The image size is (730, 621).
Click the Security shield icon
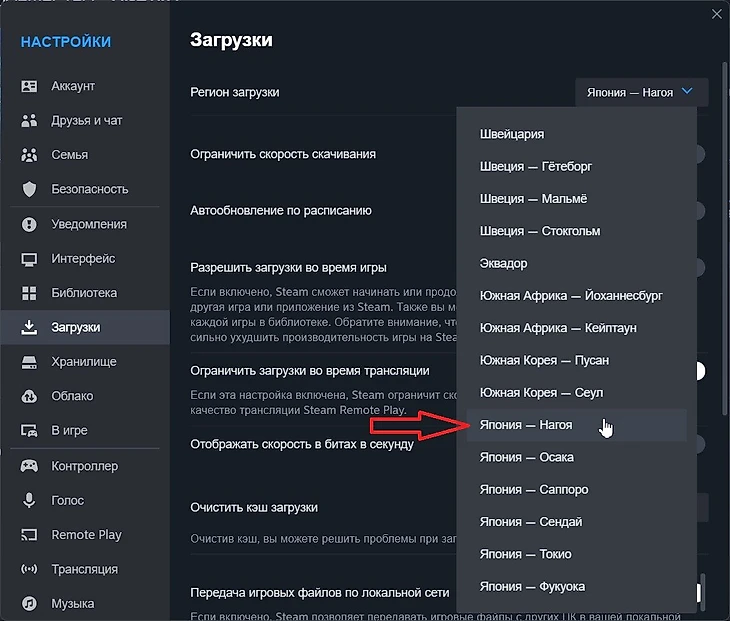[x=29, y=189]
